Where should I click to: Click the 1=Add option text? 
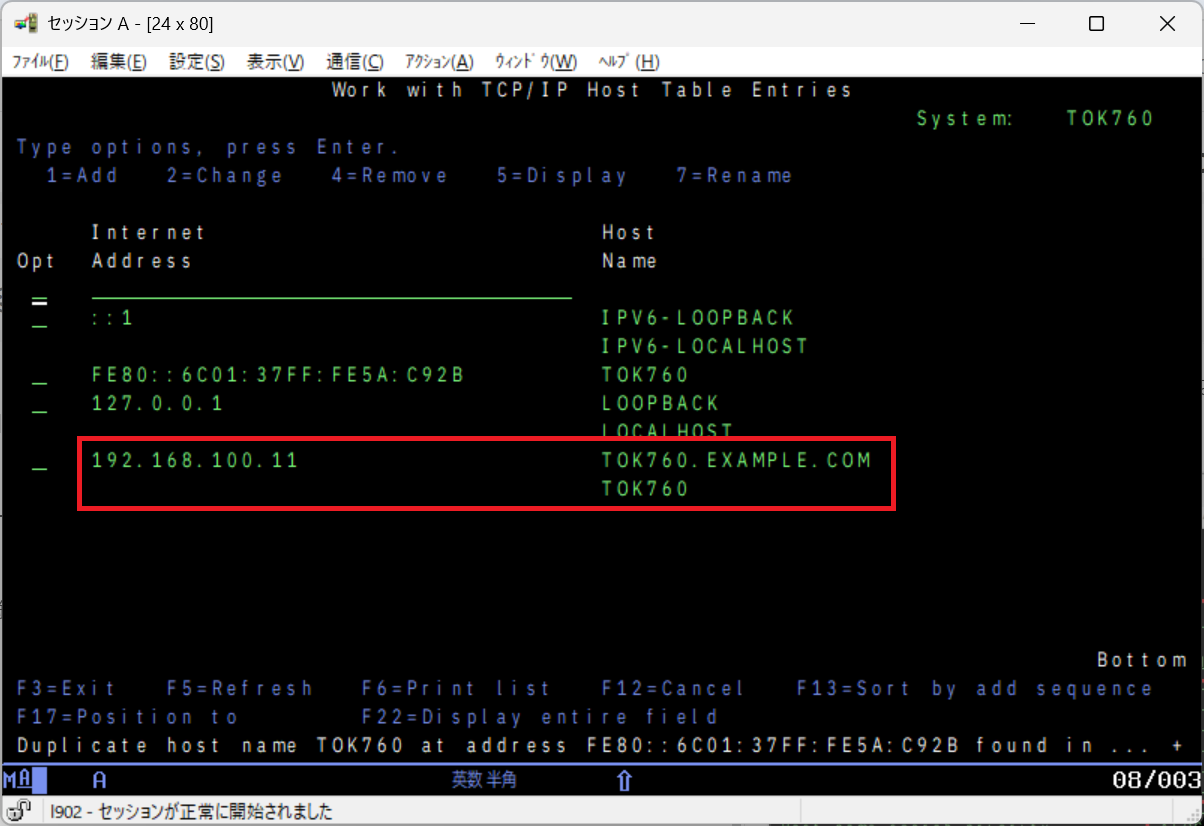tap(82, 176)
